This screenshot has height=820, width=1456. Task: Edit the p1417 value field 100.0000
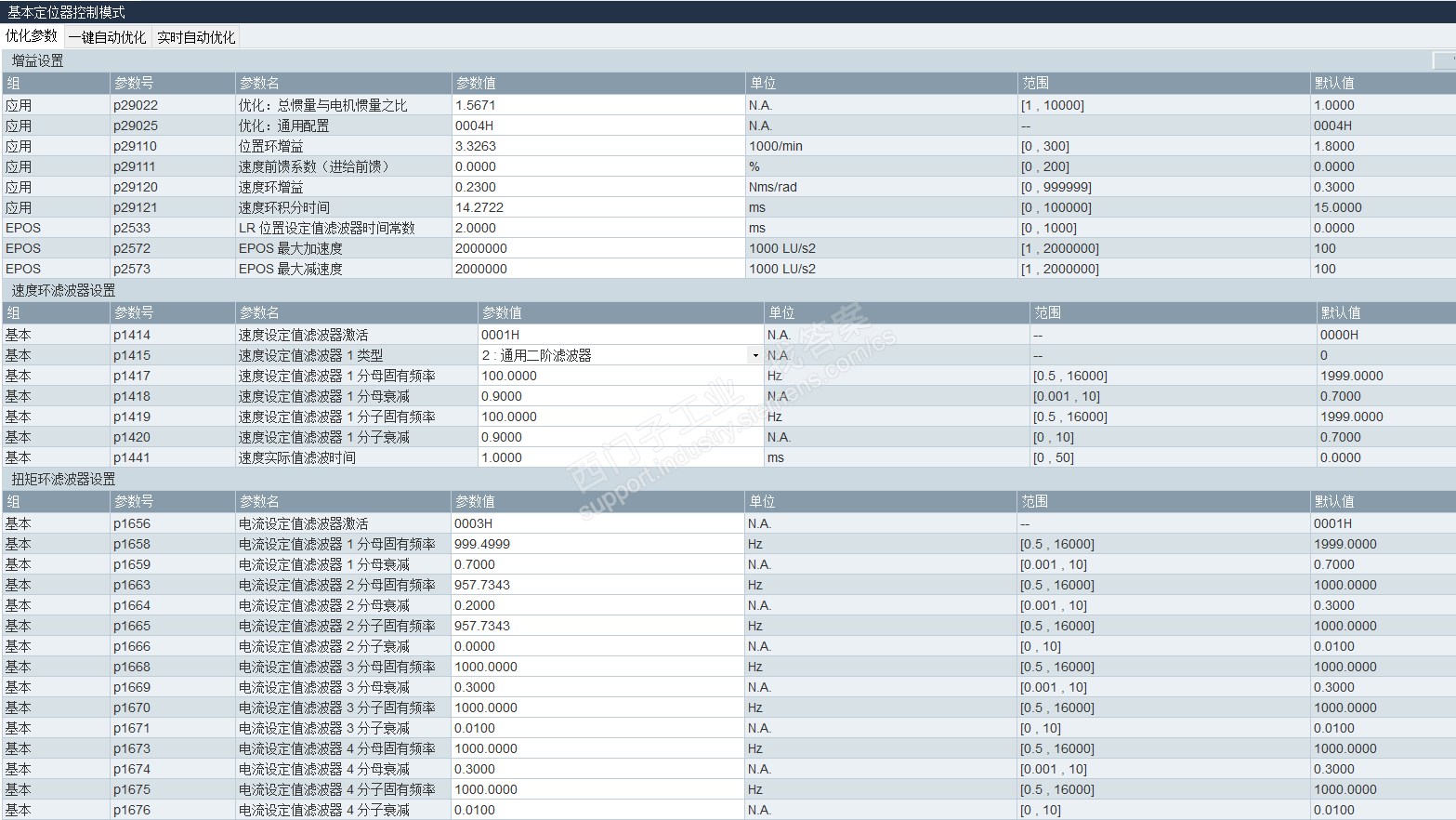pyautogui.click(x=621, y=376)
